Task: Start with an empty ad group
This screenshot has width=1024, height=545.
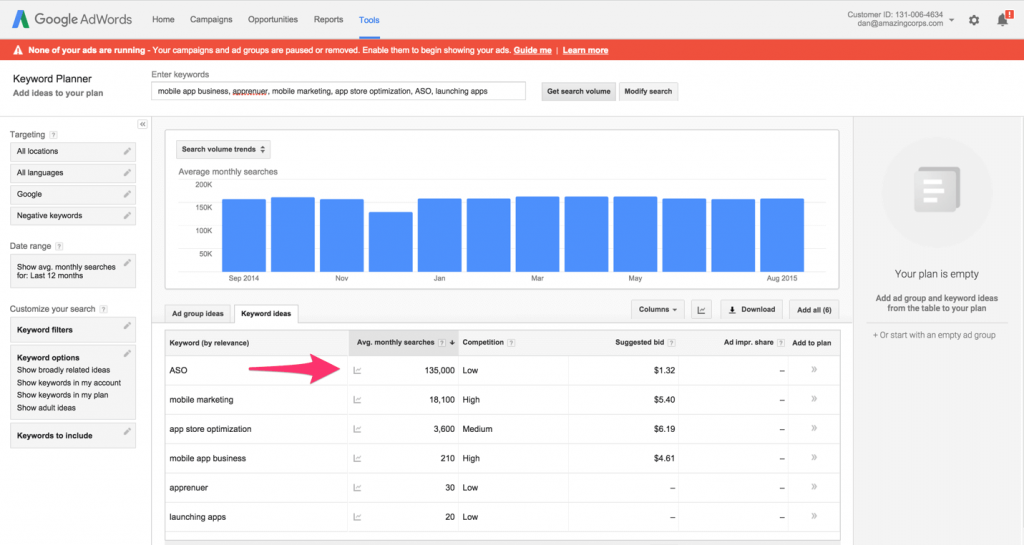Action: tap(934, 335)
